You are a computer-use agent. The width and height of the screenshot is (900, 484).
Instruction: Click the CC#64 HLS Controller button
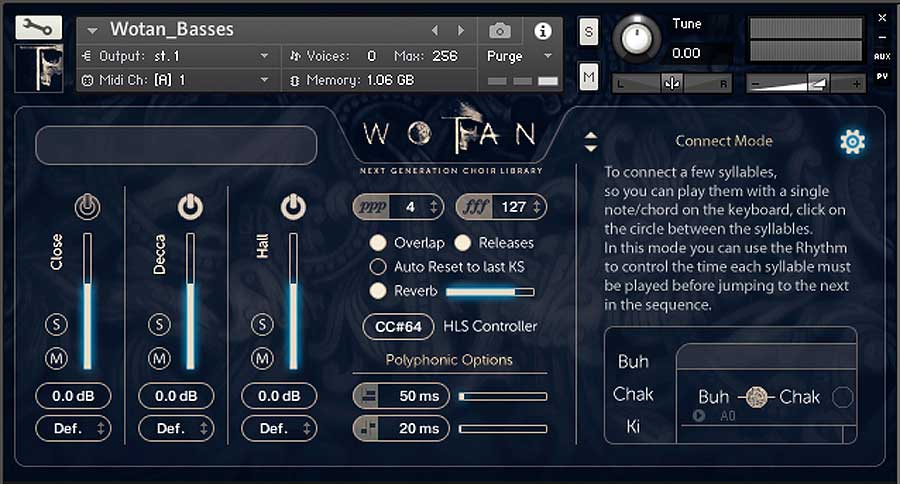tap(398, 327)
